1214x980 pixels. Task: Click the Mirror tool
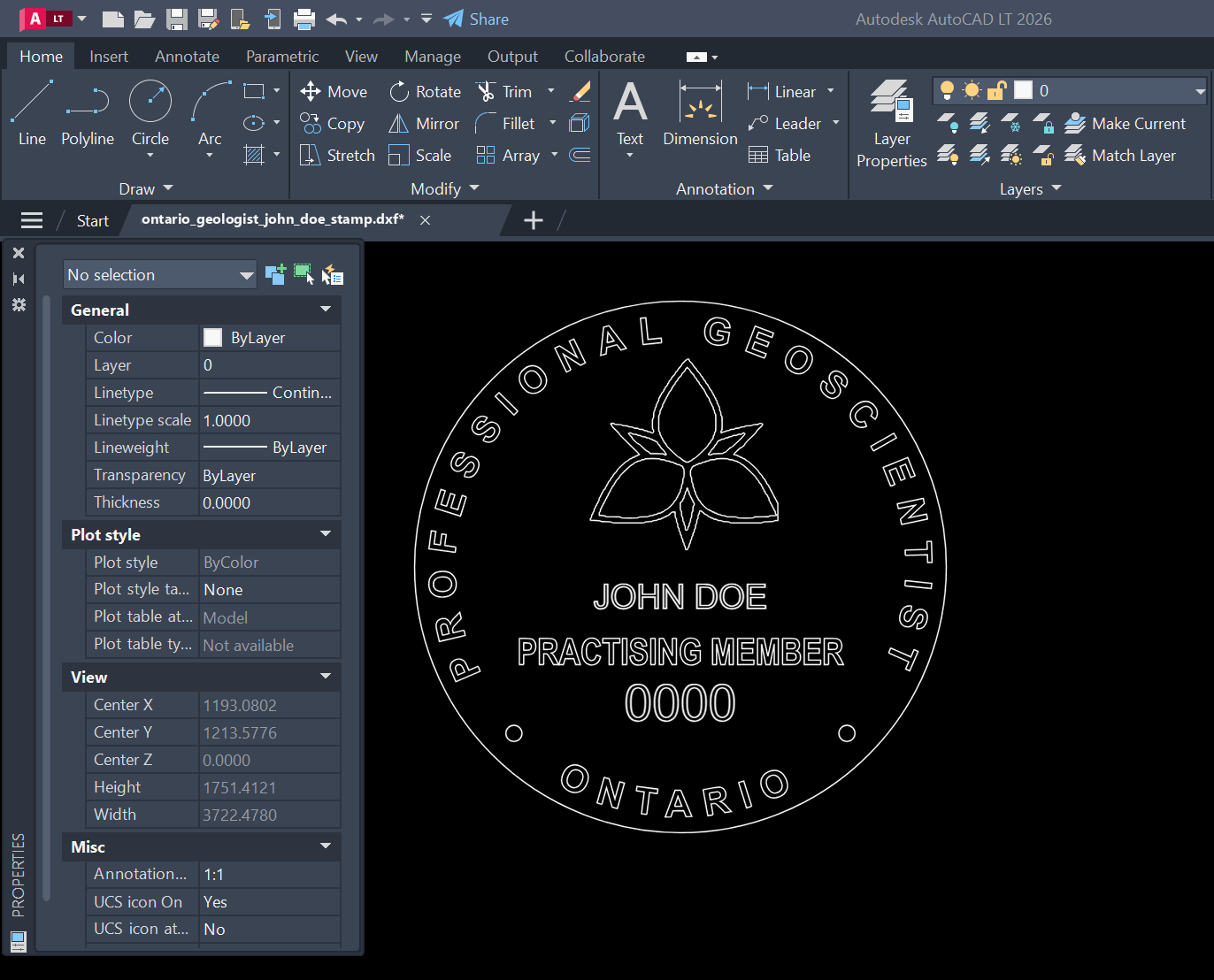pyautogui.click(x=424, y=123)
